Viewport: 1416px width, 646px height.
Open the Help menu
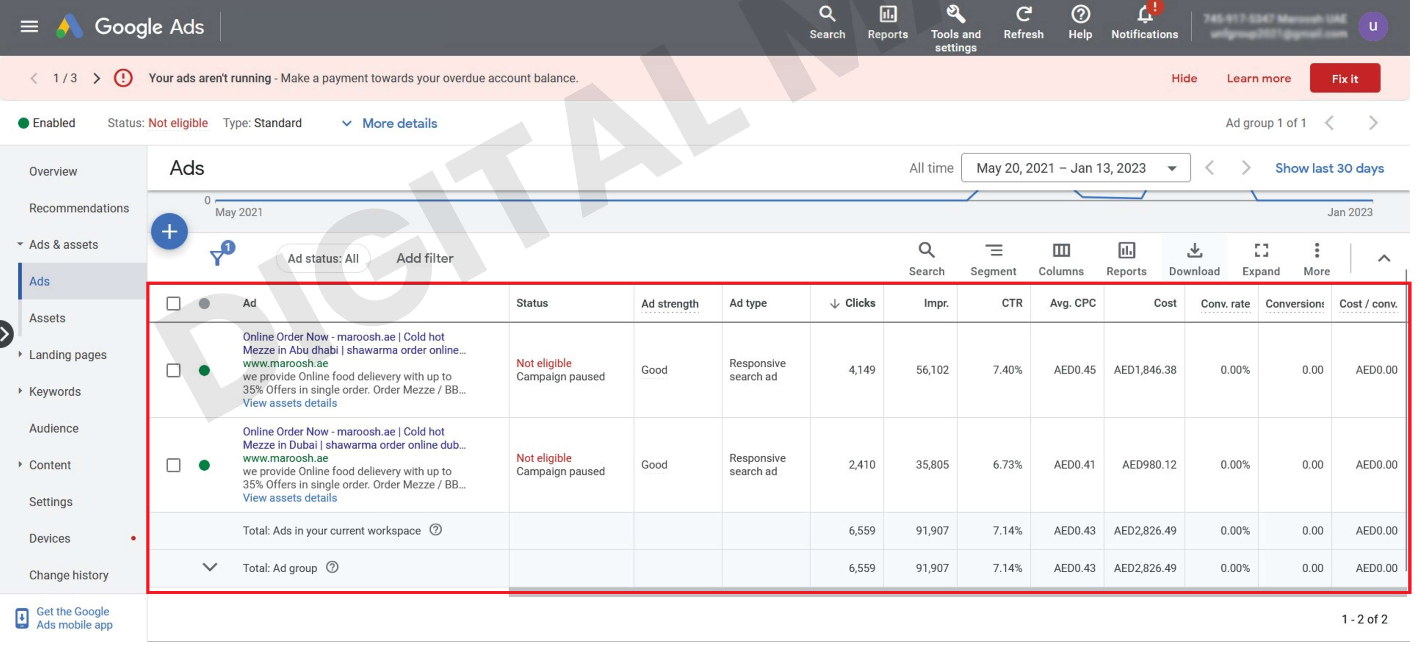coord(1080,22)
